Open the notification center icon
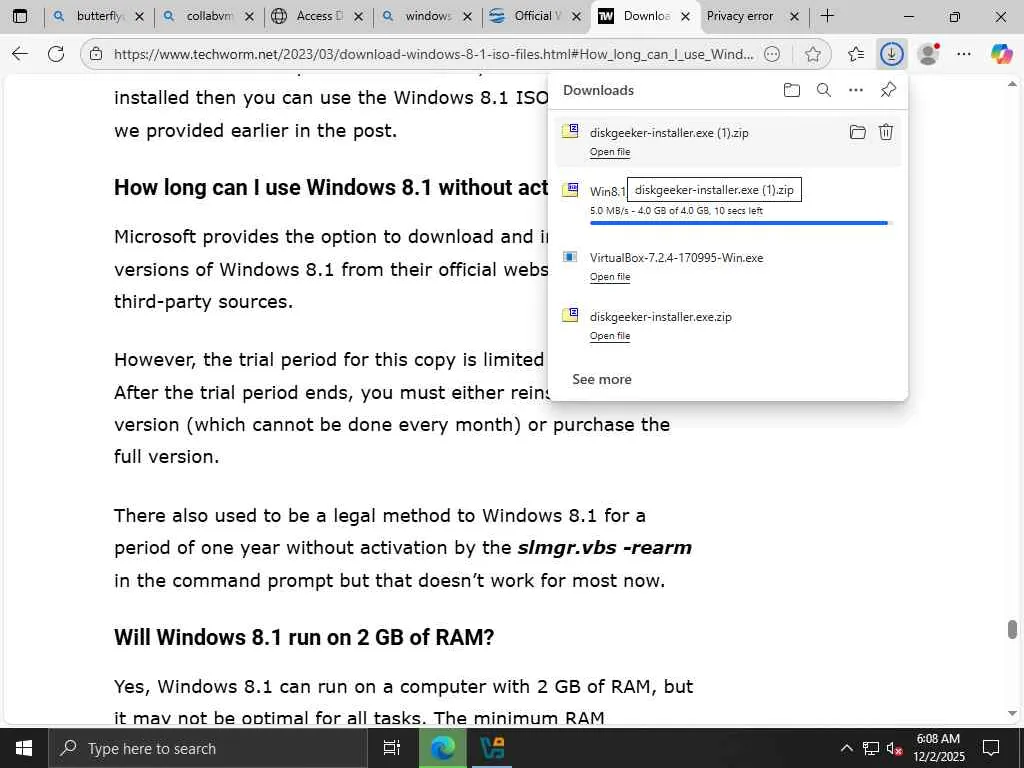This screenshot has width=1024, height=768. [x=991, y=748]
